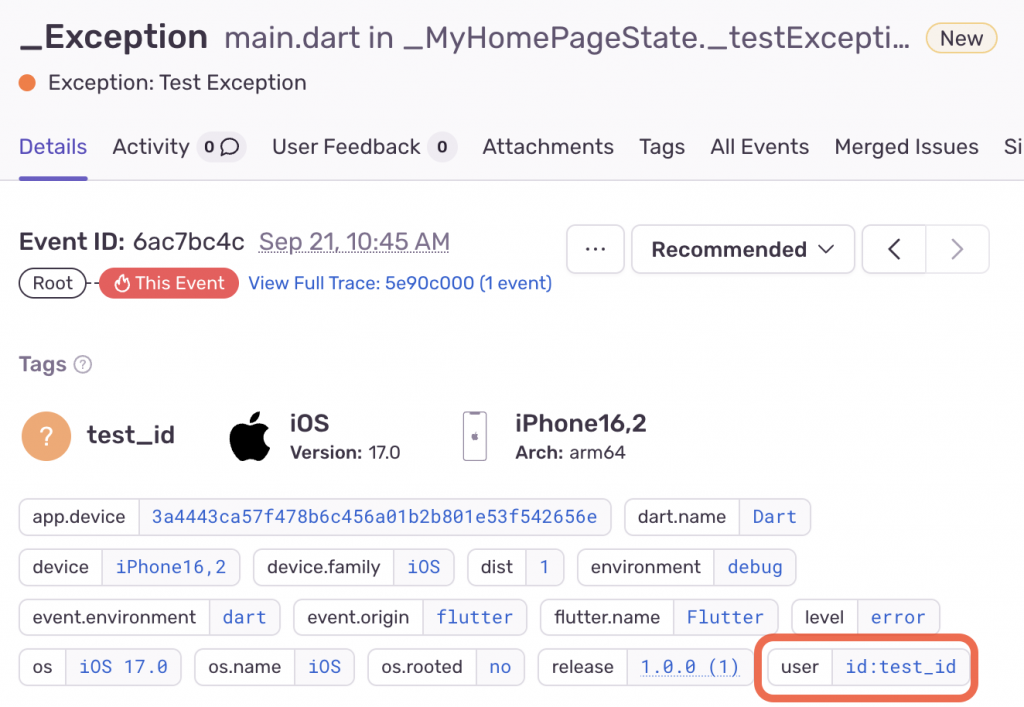Click the Dart value of dart.name

pos(775,517)
